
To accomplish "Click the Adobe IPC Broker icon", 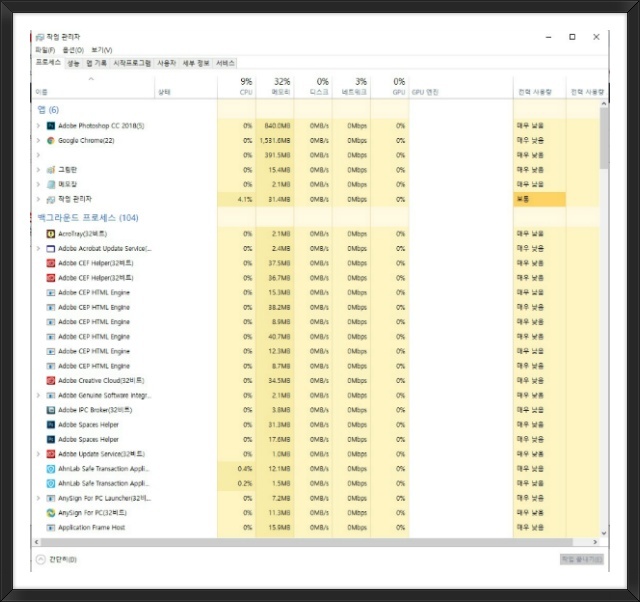I will (51, 410).
